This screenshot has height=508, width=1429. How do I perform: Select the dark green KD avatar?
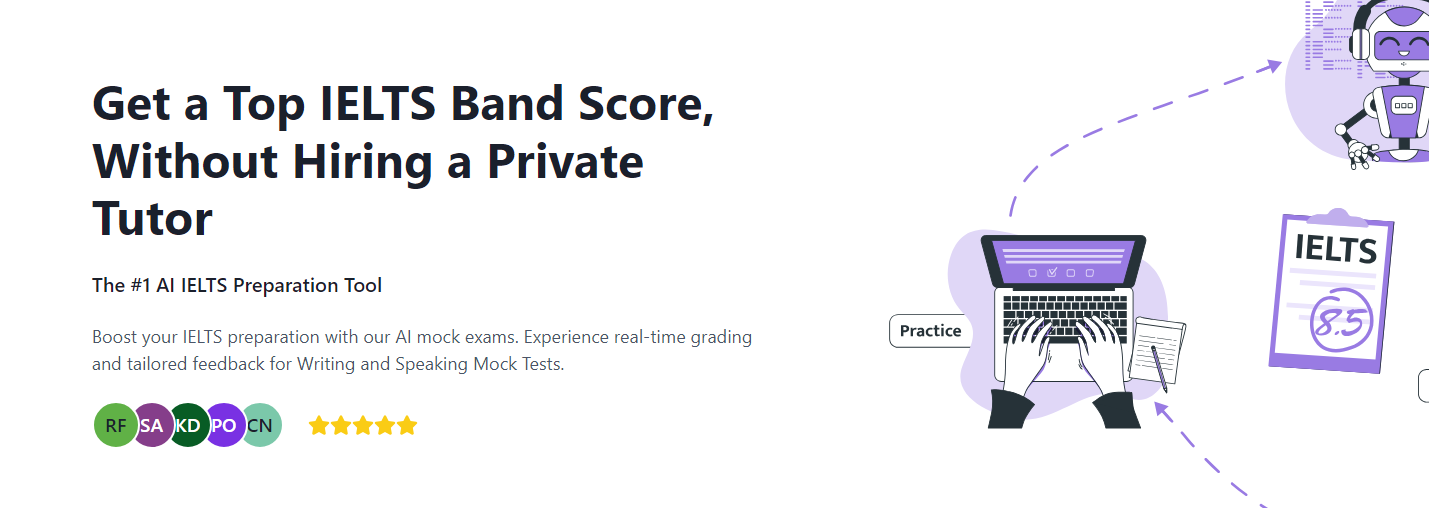pyautogui.click(x=188, y=425)
